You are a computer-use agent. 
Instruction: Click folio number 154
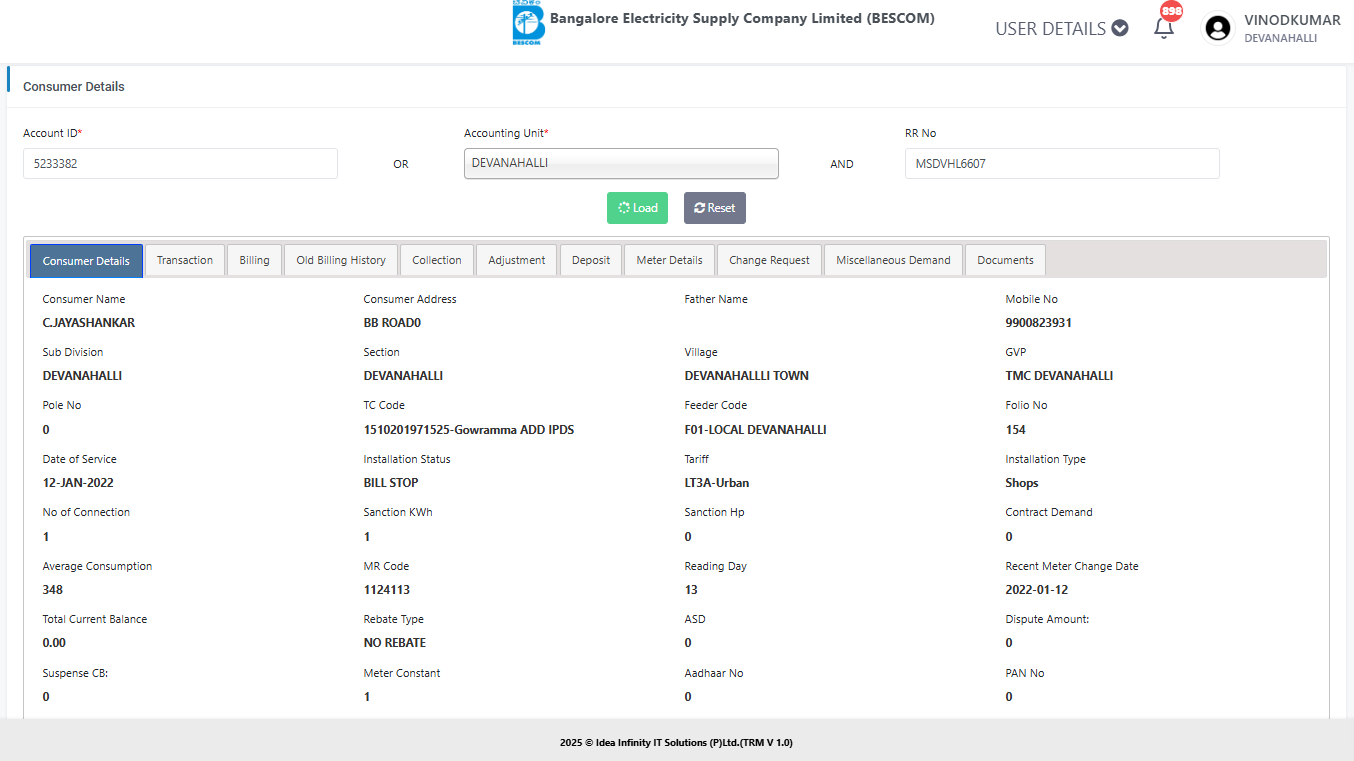pyautogui.click(x=1016, y=430)
